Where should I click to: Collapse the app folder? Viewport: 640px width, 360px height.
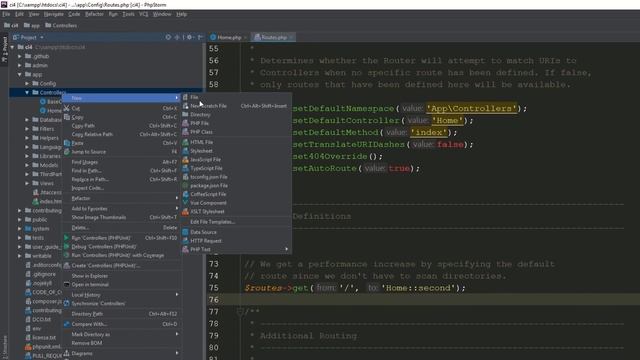(20, 74)
